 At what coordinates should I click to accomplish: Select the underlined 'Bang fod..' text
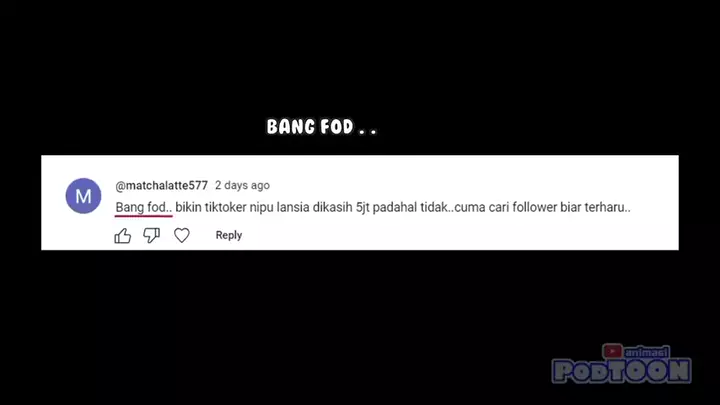[144, 208]
